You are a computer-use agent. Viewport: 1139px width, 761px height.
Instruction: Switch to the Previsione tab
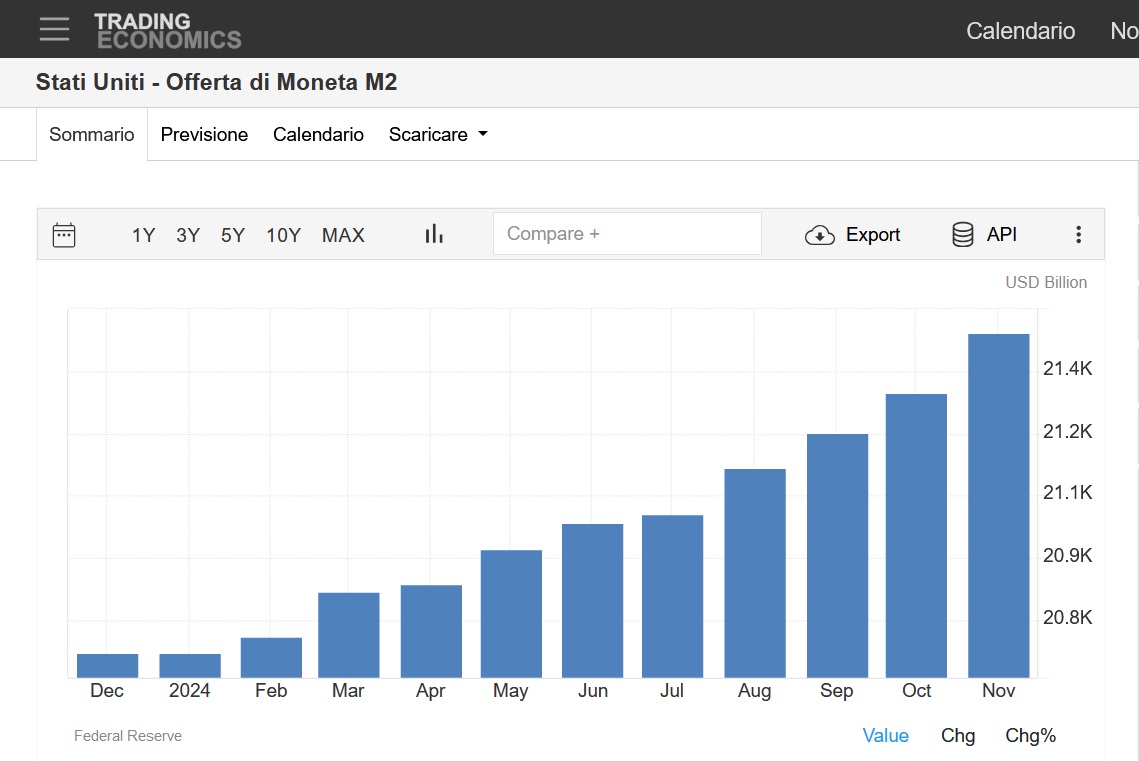click(x=204, y=134)
